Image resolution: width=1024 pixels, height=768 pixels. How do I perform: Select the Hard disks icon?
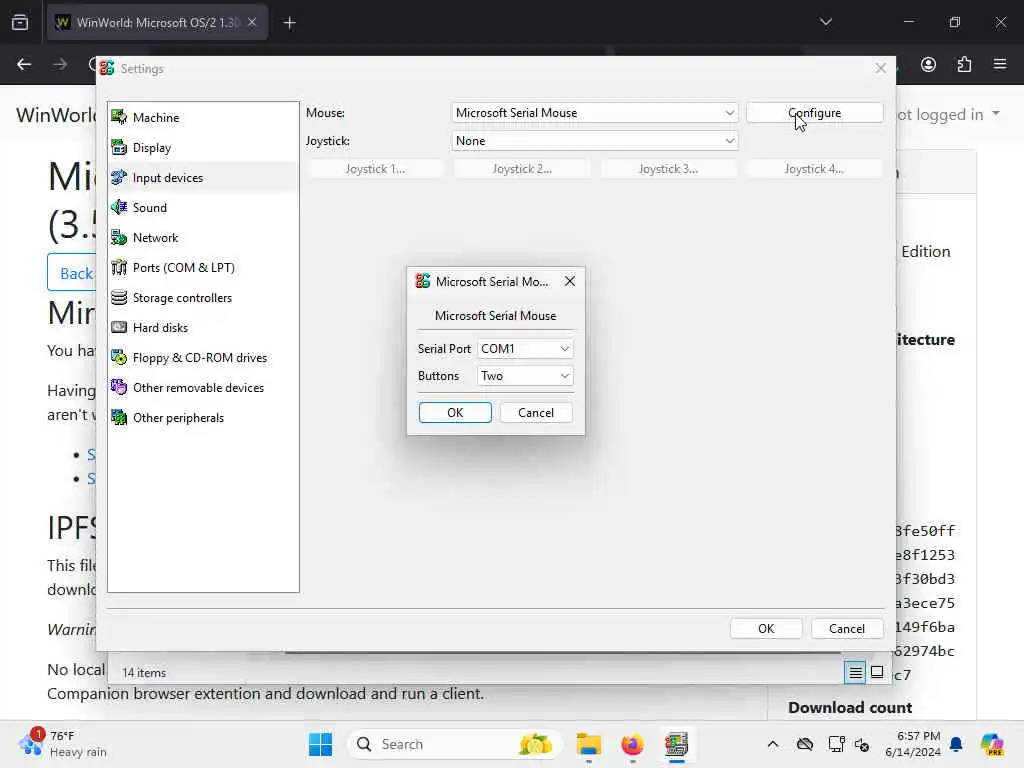(119, 327)
